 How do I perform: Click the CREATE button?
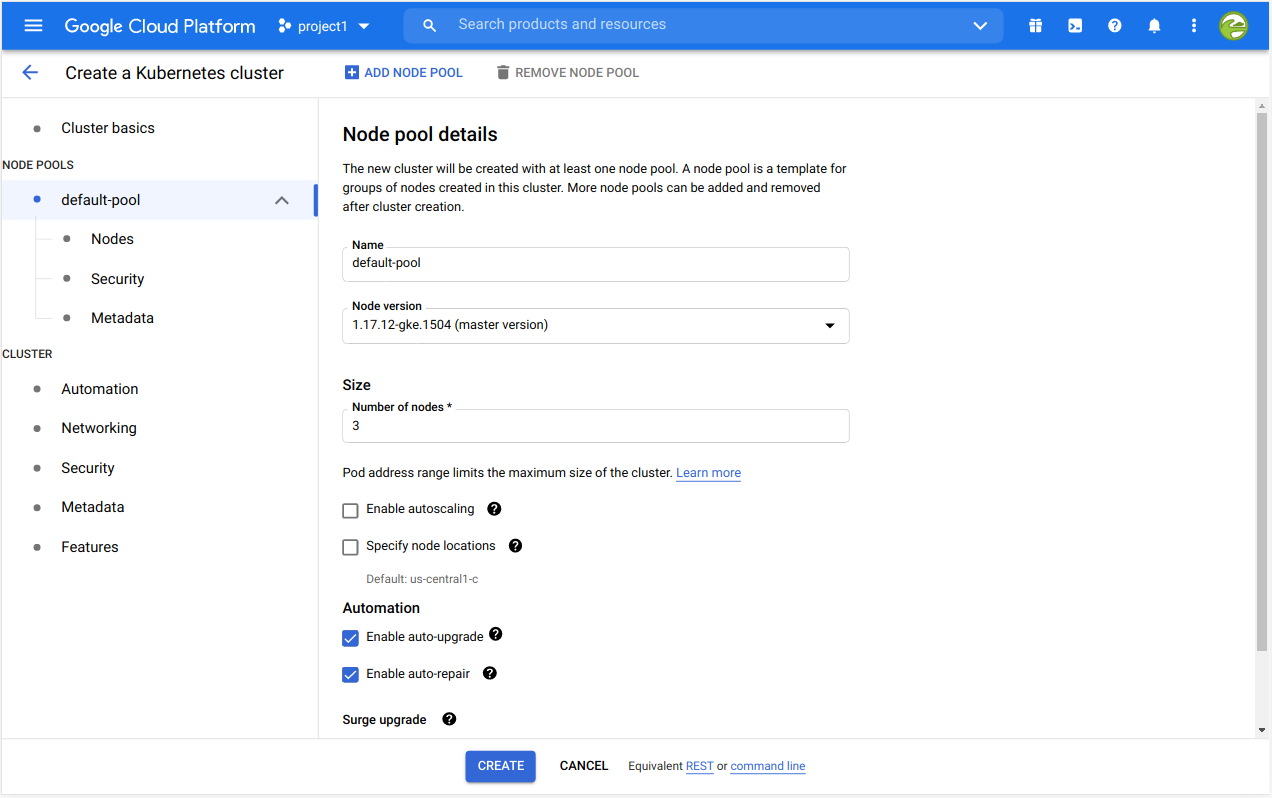(x=500, y=766)
